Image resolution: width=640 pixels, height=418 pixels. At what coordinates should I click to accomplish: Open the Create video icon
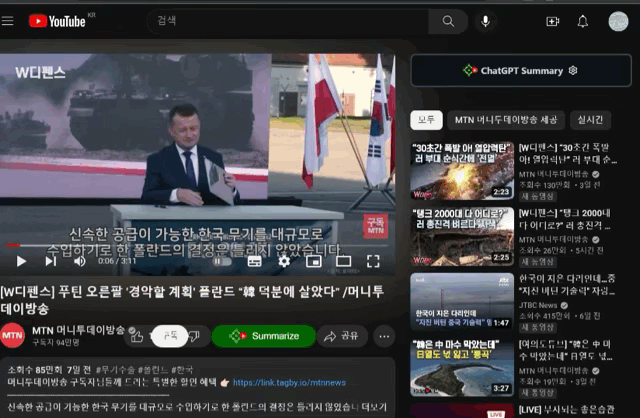point(553,21)
